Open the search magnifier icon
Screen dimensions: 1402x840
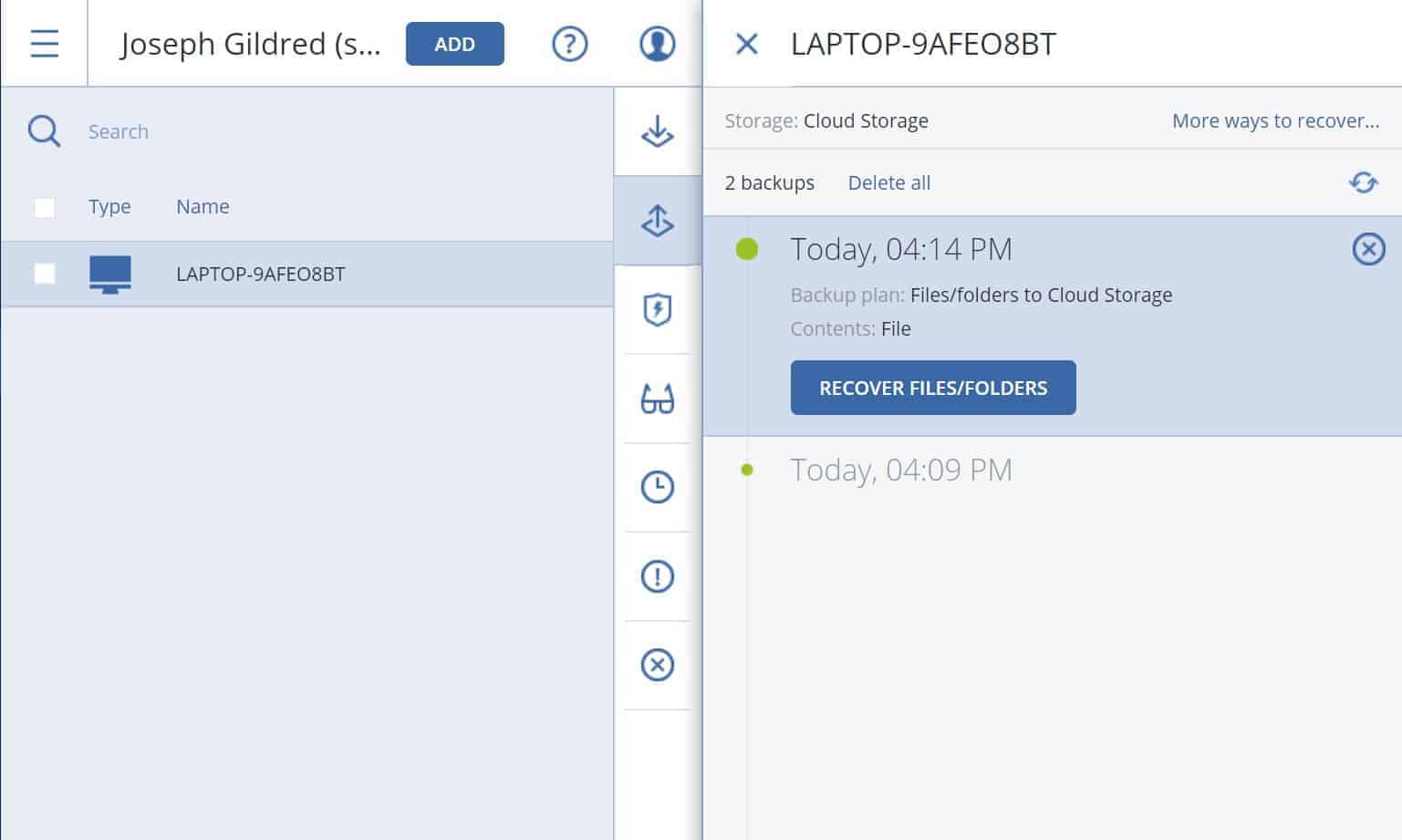43,131
